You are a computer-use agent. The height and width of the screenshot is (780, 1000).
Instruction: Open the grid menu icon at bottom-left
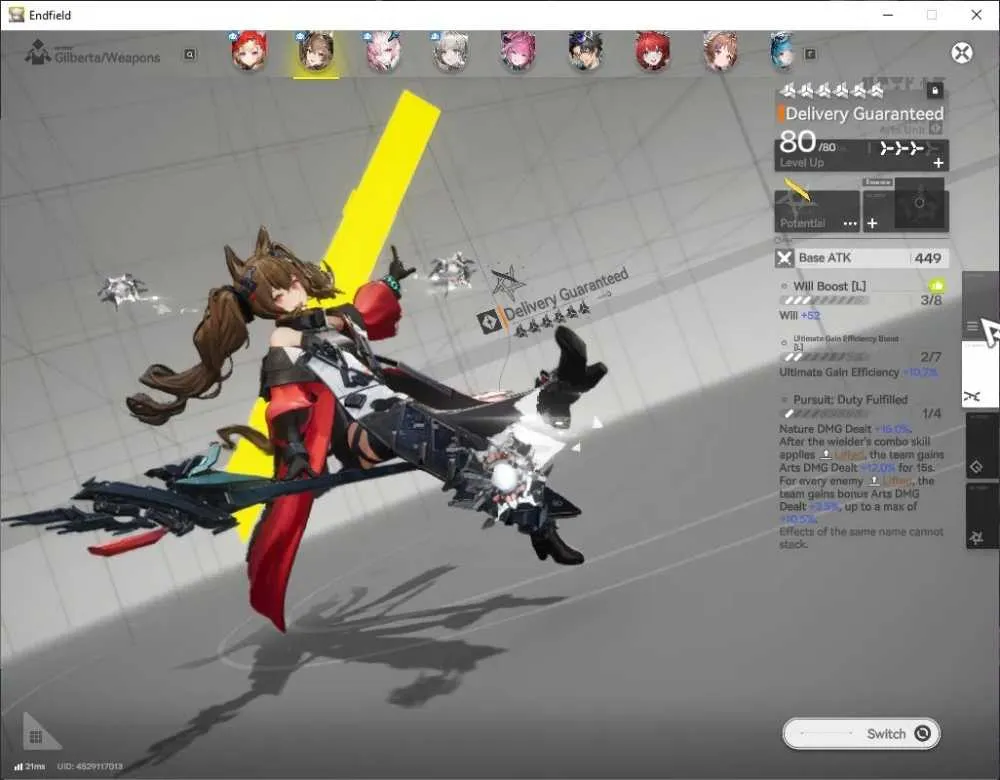click(x=36, y=737)
